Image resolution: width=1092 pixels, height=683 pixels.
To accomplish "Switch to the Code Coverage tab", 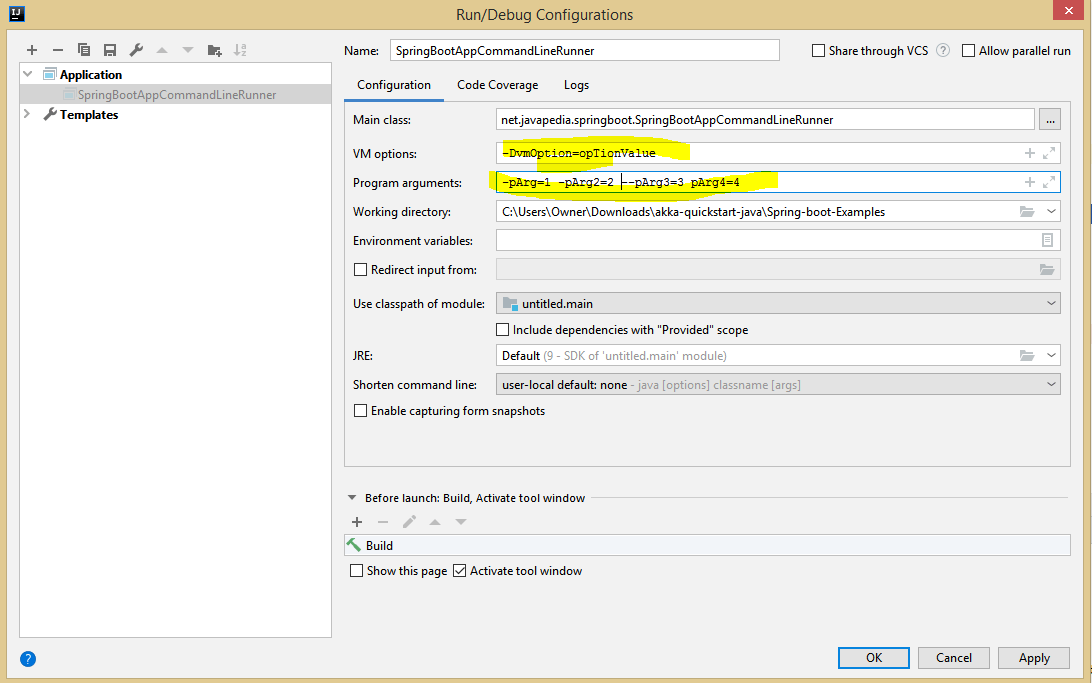I will (x=497, y=85).
